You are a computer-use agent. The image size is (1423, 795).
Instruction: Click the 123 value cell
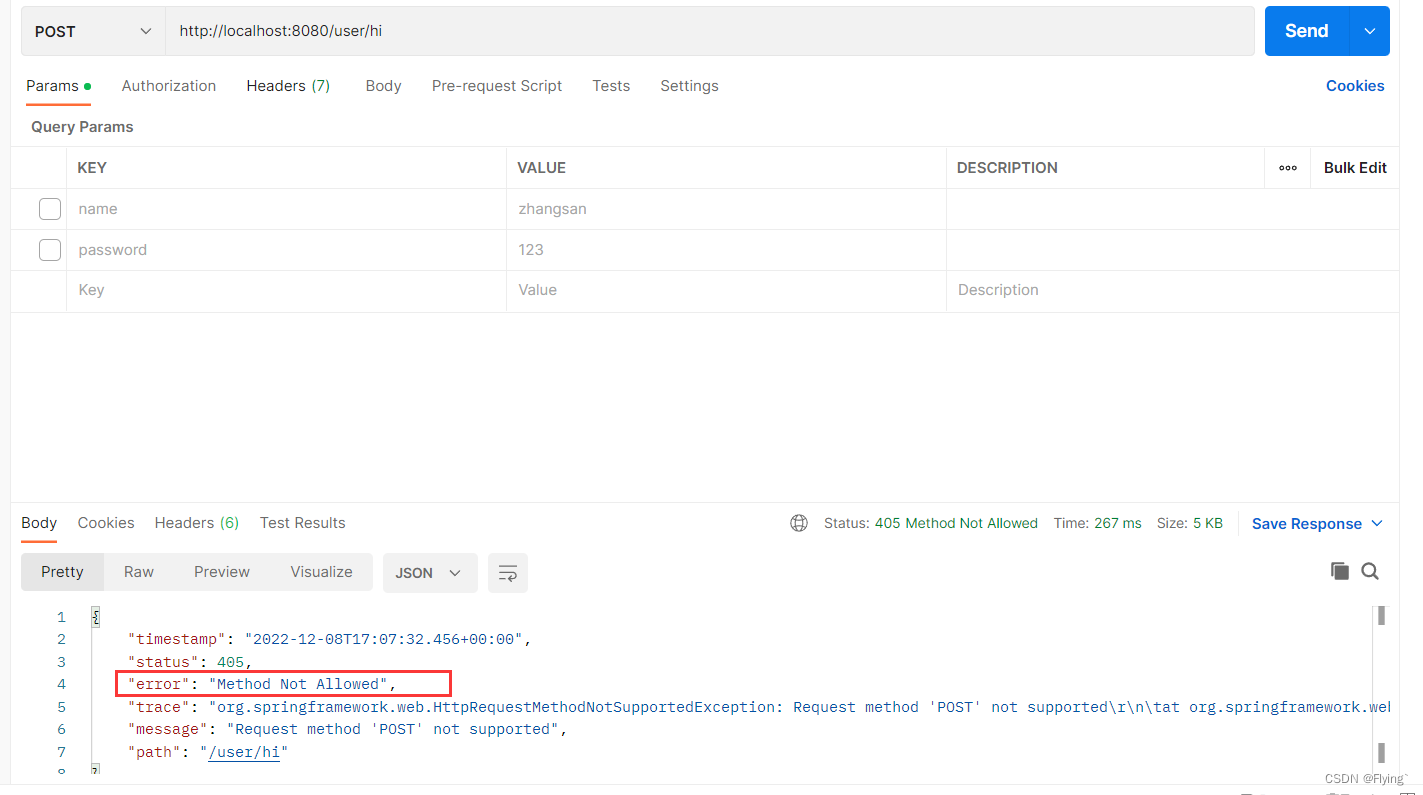click(x=726, y=250)
